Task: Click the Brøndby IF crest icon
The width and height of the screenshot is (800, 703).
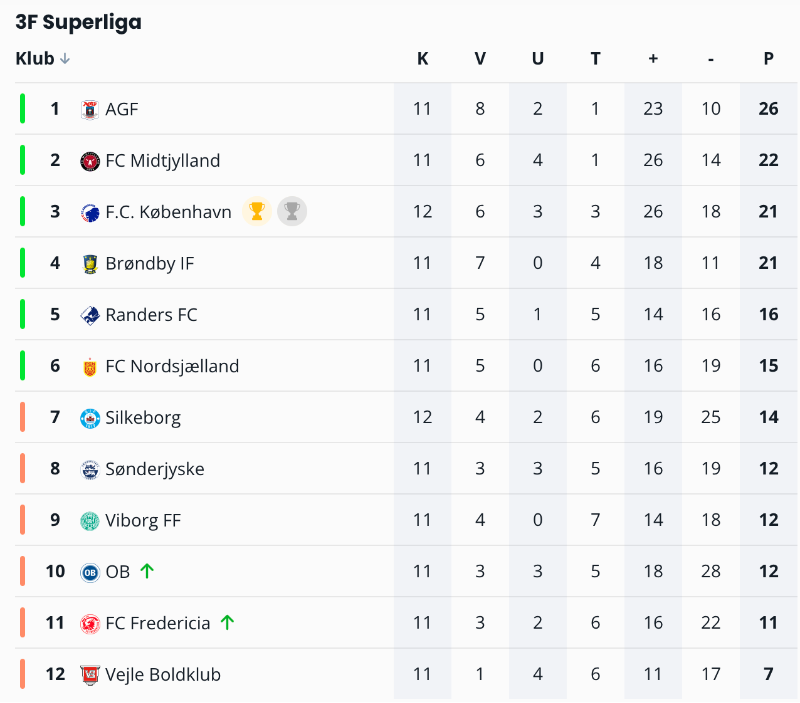Action: [90, 264]
